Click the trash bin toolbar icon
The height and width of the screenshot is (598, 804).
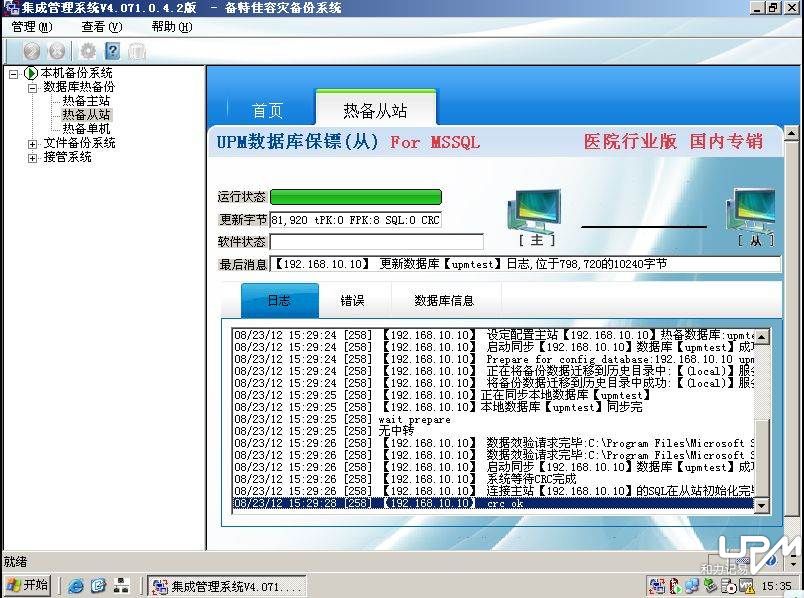[x=137, y=51]
